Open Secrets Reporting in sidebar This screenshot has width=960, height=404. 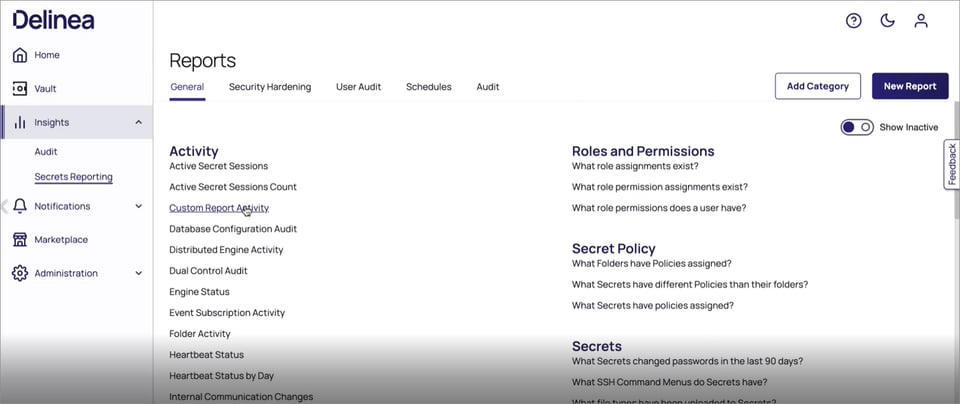tap(73, 177)
